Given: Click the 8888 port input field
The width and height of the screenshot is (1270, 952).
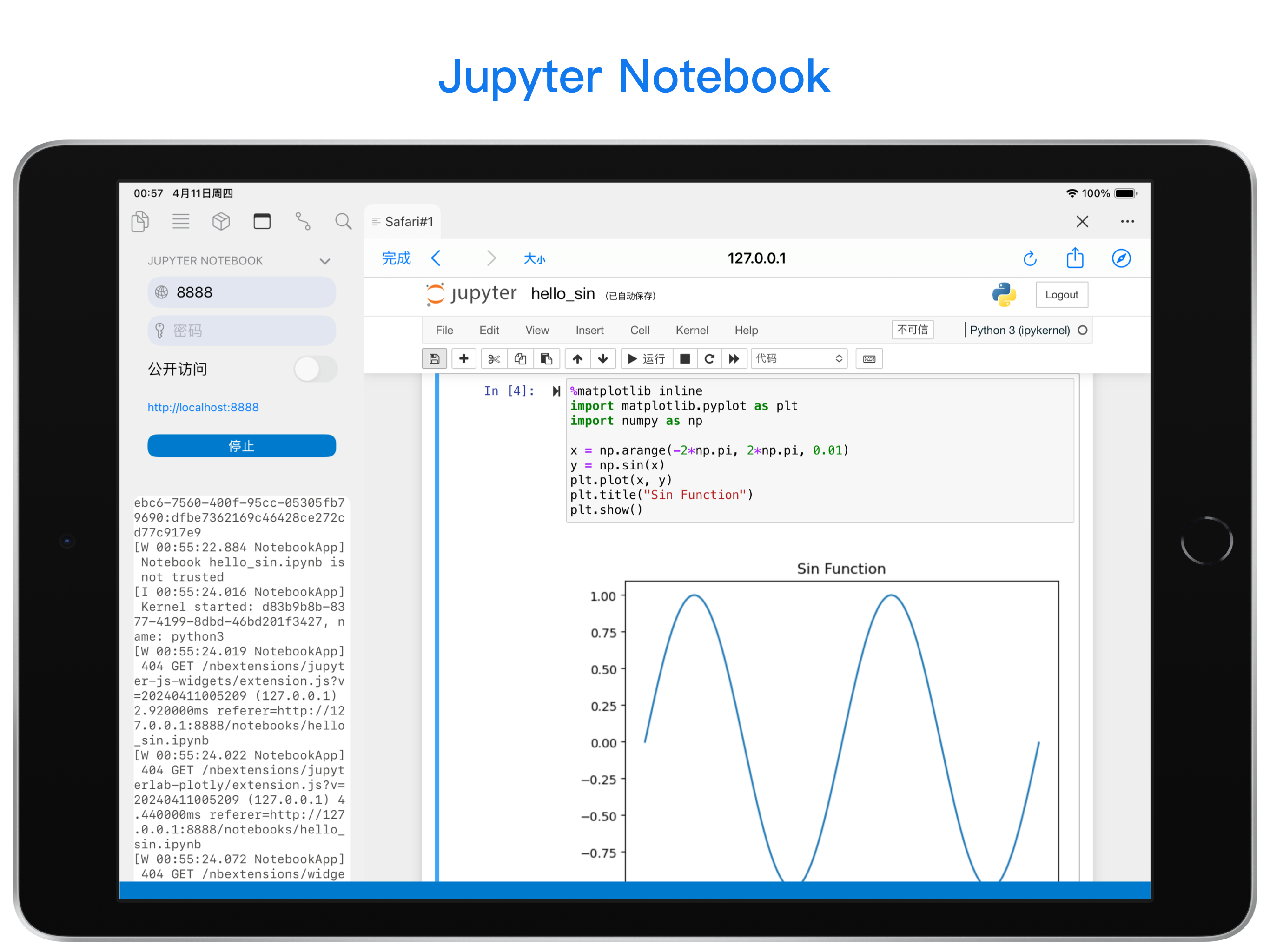Looking at the screenshot, I should 242,292.
